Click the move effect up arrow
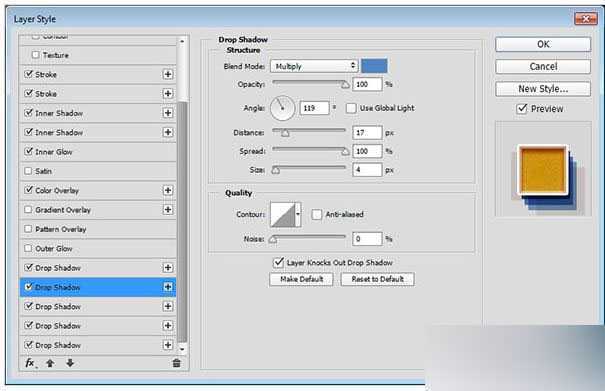This screenshot has width=605, height=391. 50,363
